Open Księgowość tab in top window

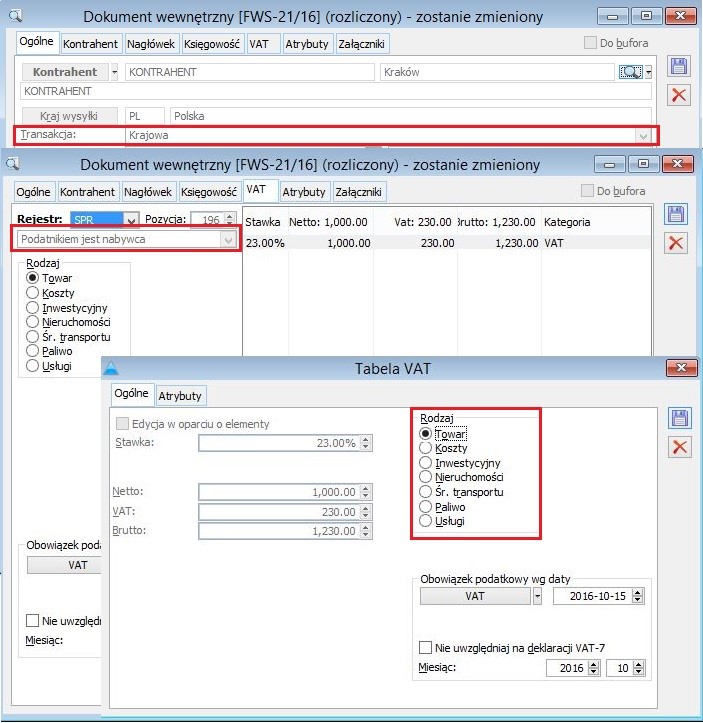[212, 44]
